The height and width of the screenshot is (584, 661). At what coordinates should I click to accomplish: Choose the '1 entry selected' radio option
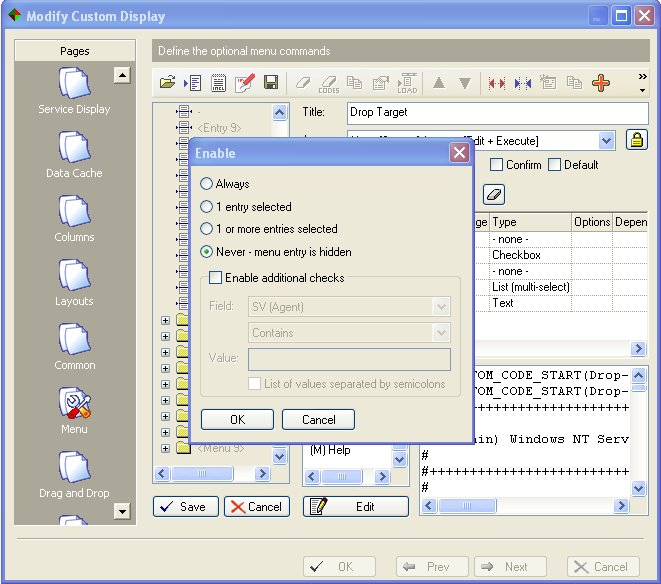207,207
